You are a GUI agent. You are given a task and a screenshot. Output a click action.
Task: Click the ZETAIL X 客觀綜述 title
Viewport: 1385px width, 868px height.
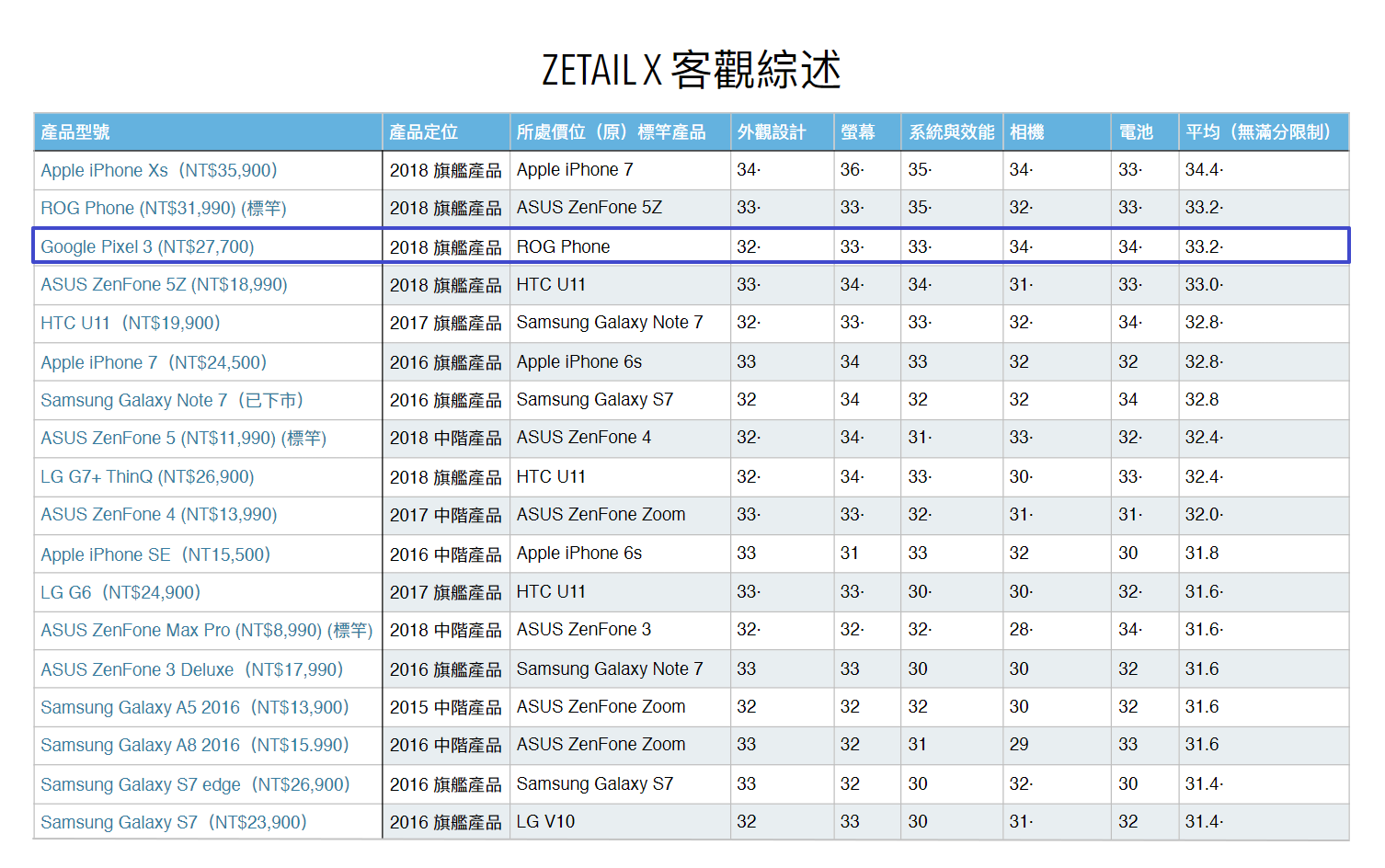coord(692,70)
